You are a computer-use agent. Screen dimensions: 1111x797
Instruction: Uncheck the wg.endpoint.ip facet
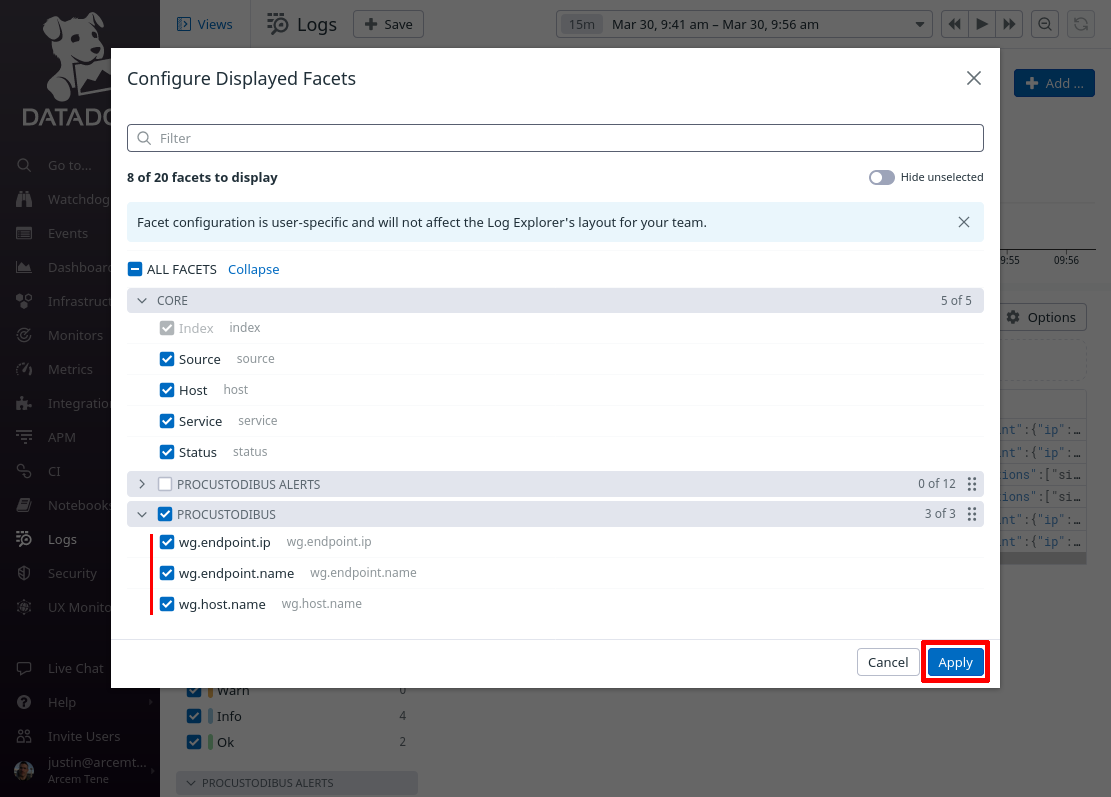click(167, 542)
